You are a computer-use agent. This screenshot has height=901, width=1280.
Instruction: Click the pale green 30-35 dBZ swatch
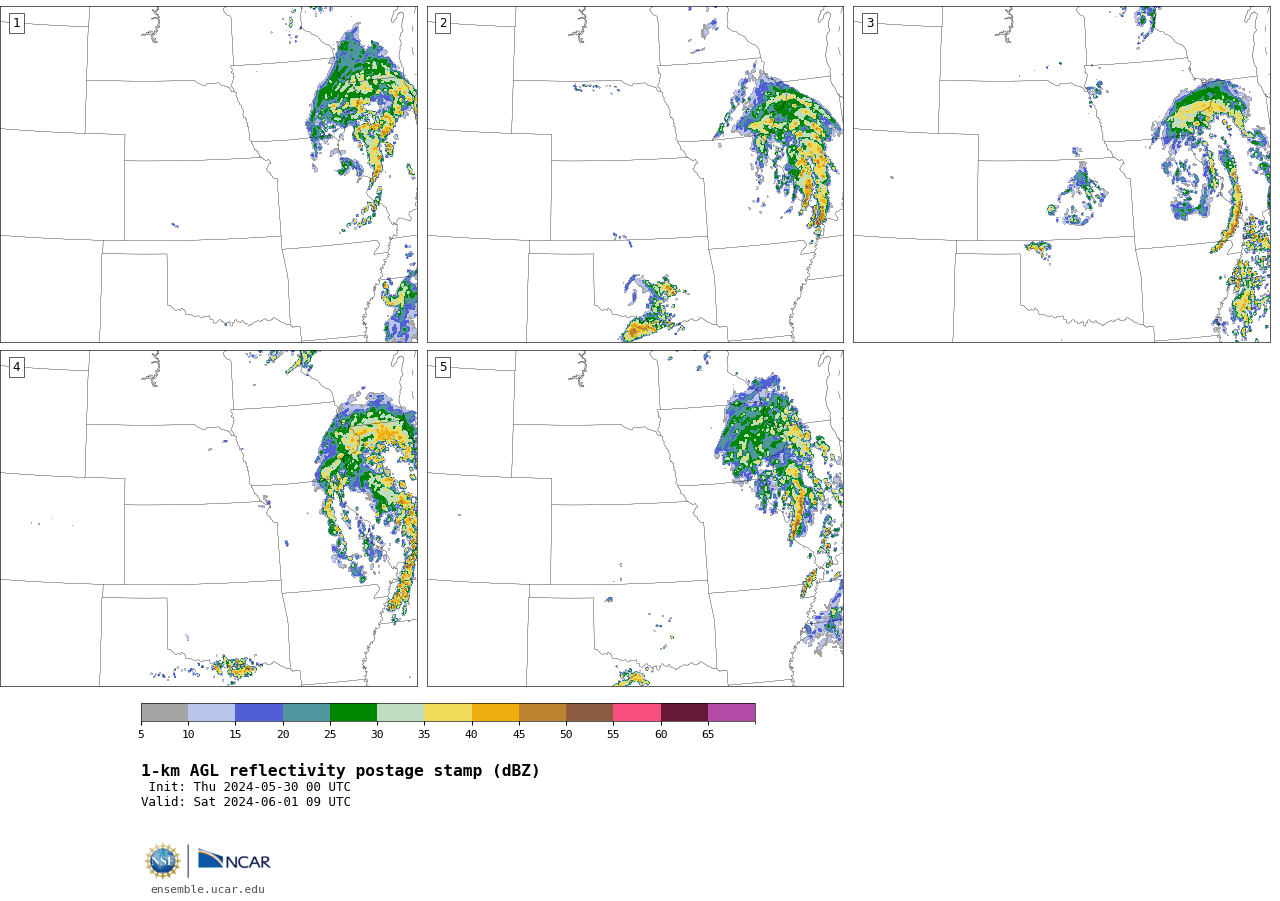coord(401,713)
